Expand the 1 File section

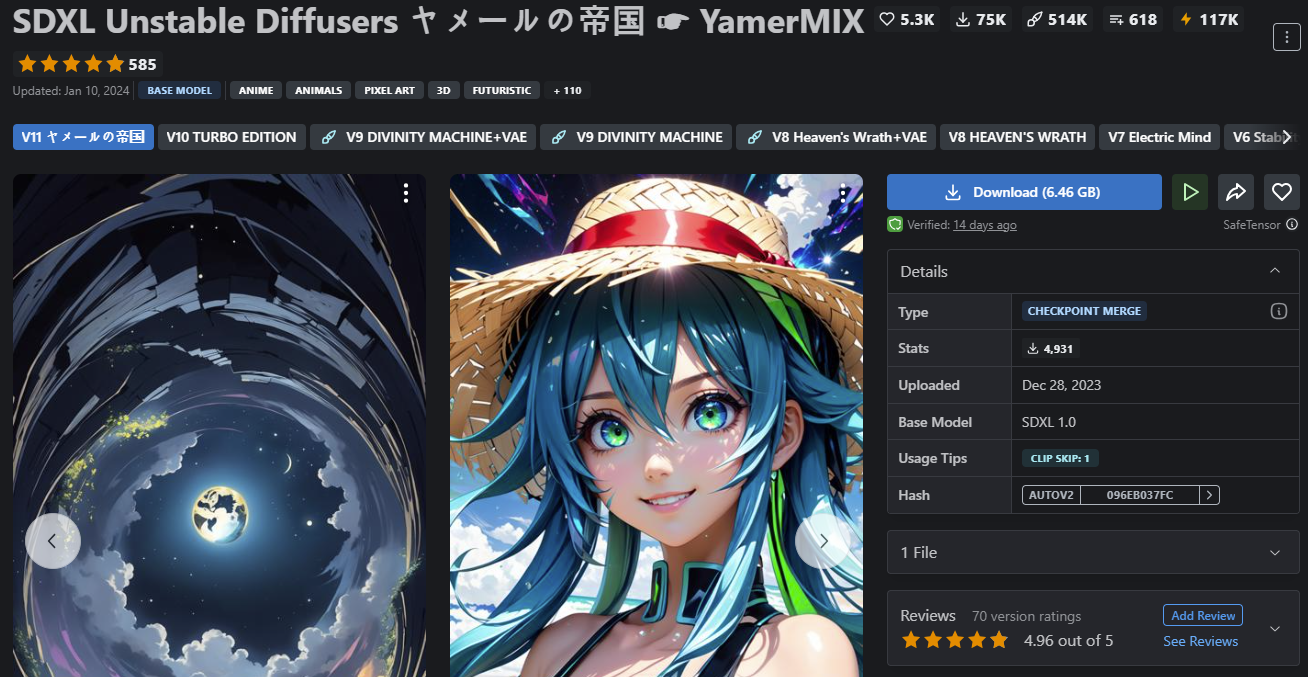(1093, 552)
